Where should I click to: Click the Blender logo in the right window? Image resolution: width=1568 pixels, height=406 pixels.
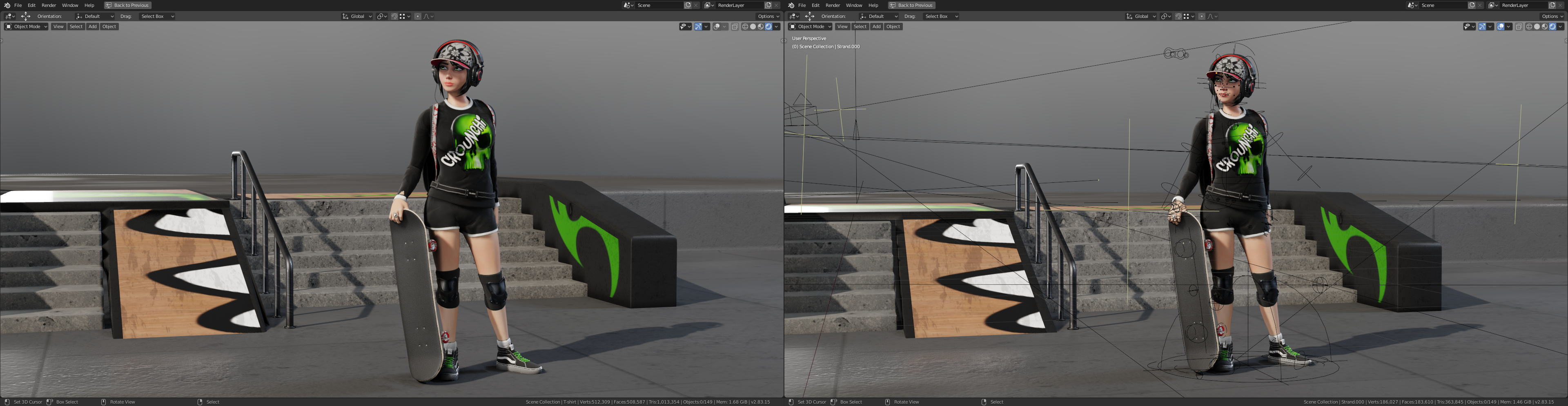click(x=791, y=5)
